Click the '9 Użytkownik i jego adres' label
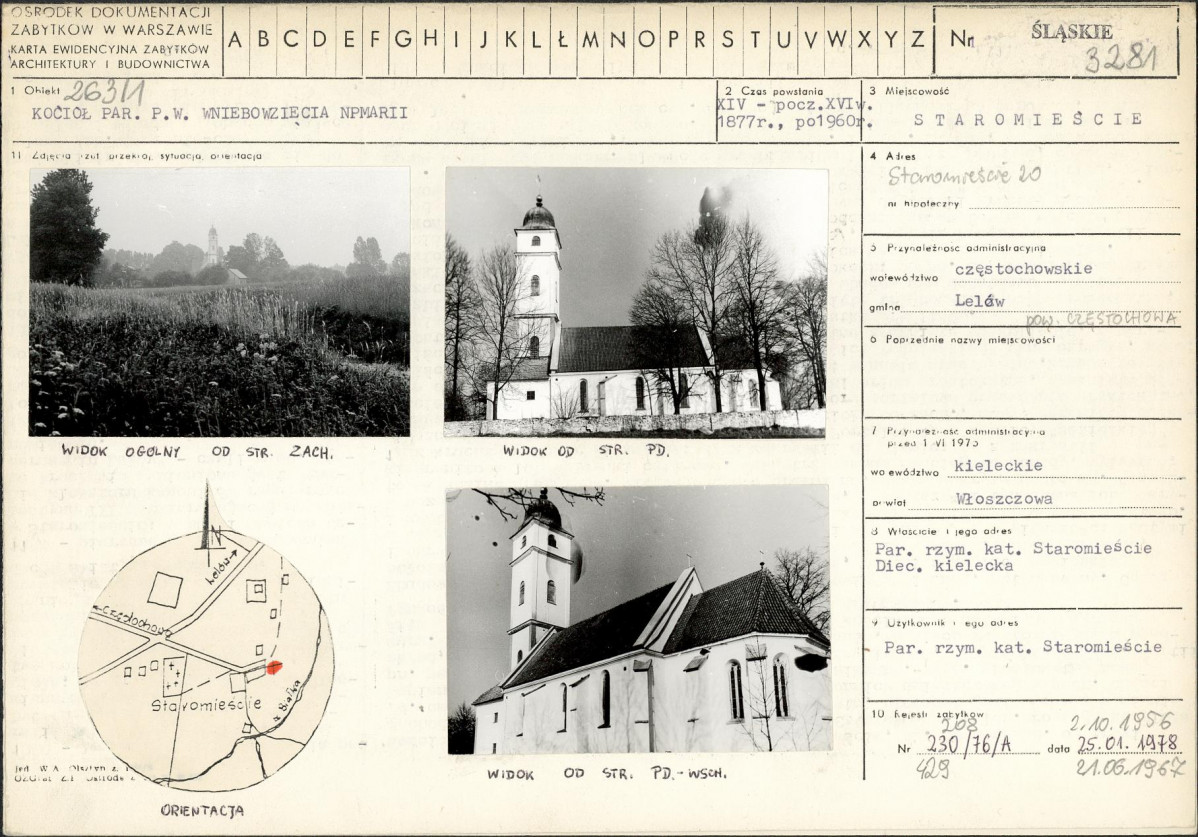1198x837 pixels. click(x=944, y=622)
